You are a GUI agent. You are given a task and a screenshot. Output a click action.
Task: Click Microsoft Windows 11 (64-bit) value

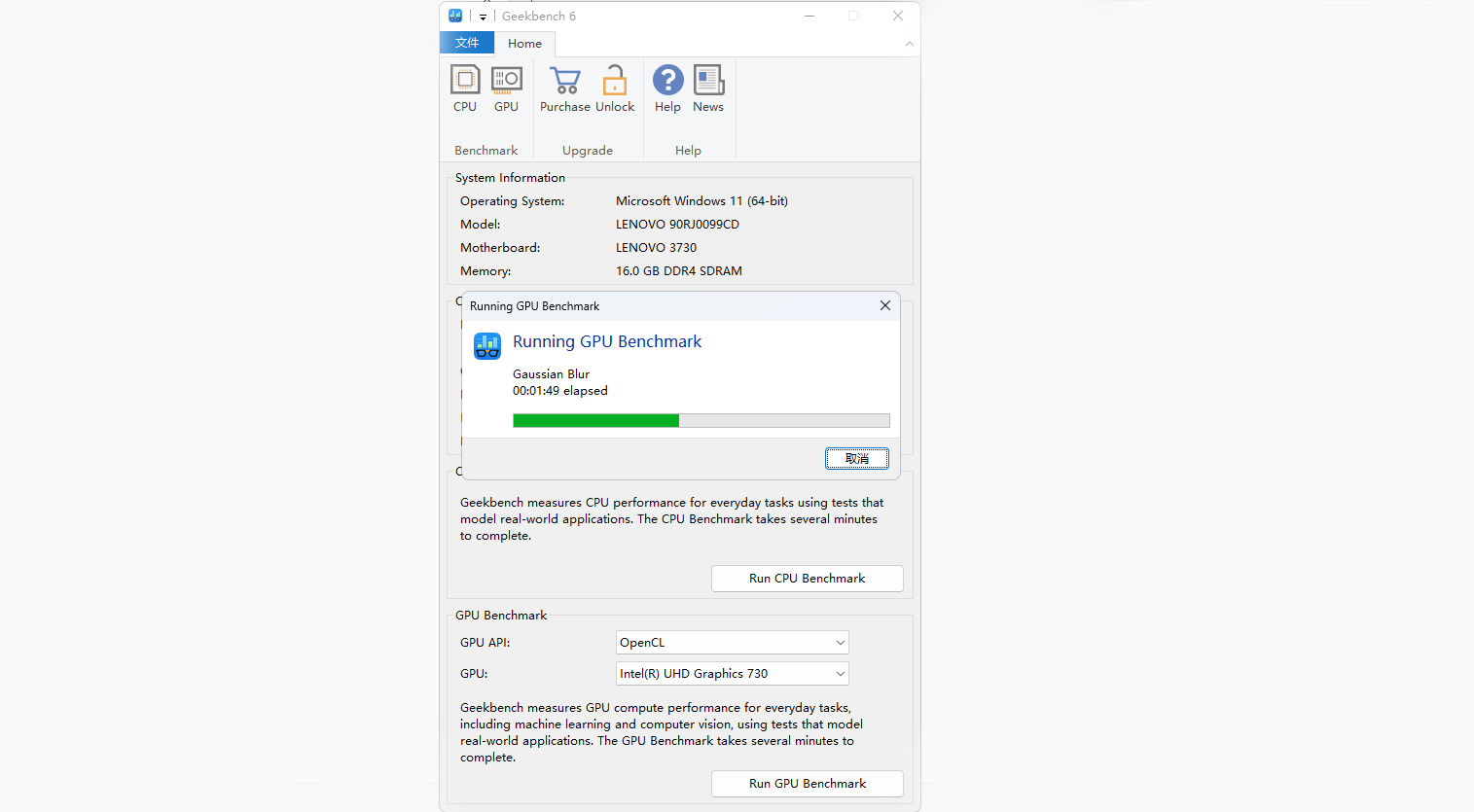tap(701, 201)
